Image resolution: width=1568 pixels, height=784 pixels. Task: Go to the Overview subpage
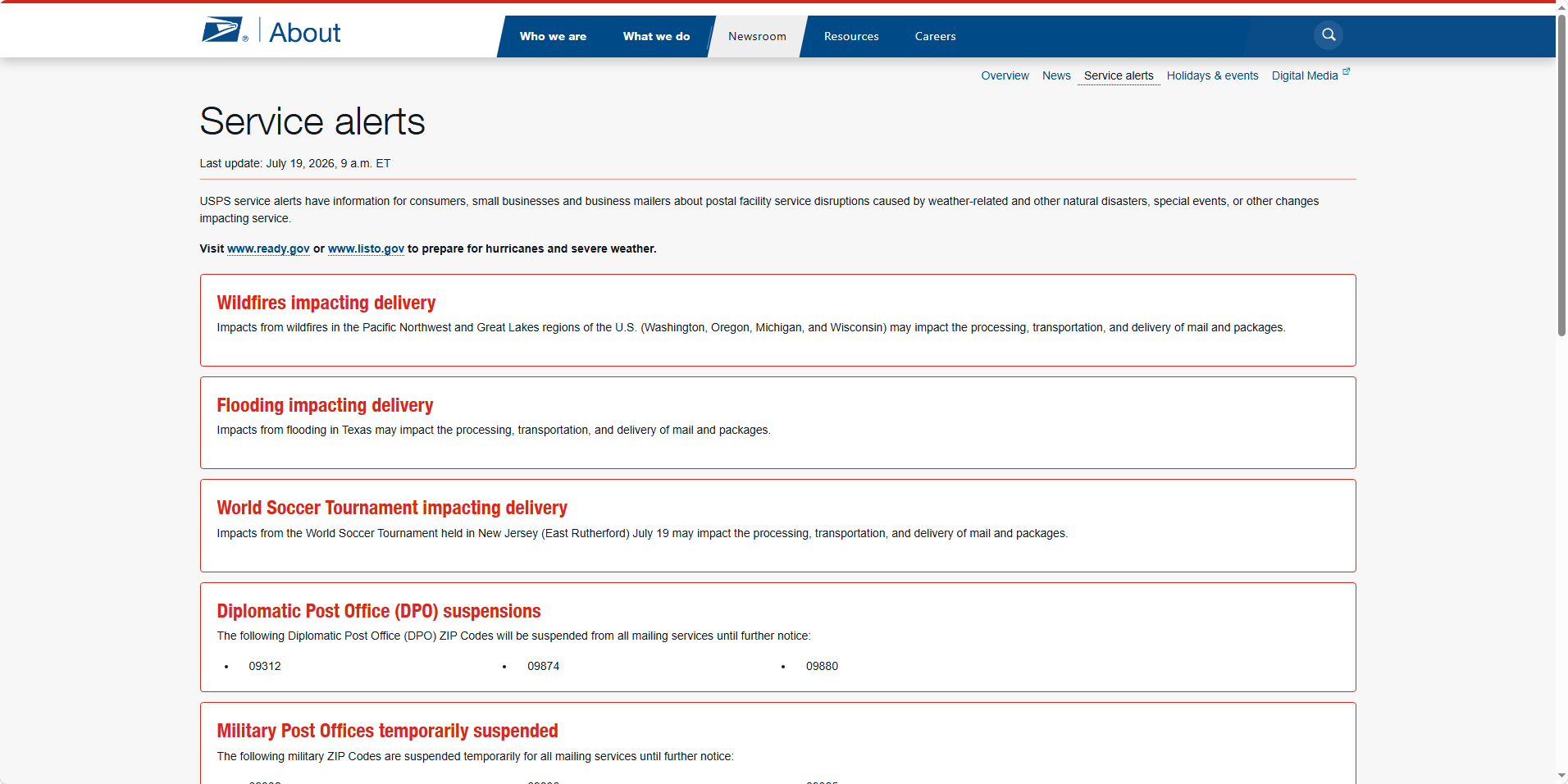click(1005, 75)
